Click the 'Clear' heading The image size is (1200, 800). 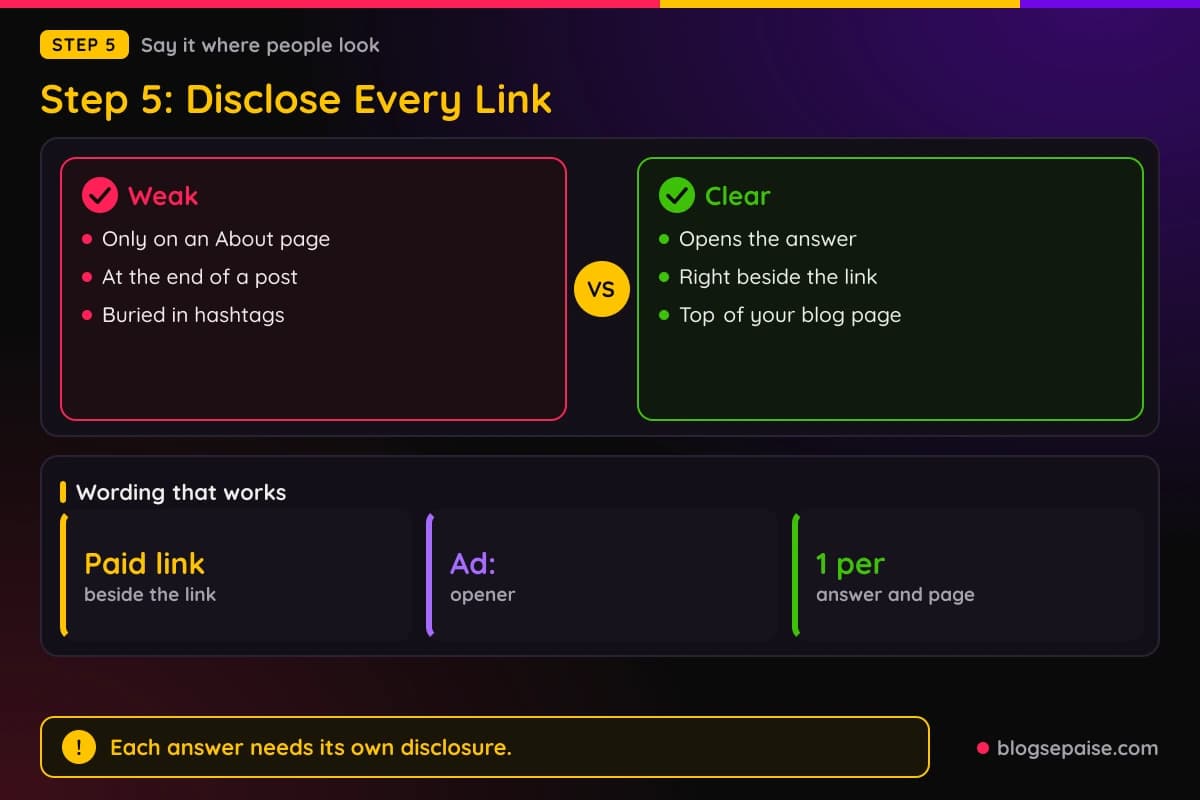pyautogui.click(x=738, y=196)
